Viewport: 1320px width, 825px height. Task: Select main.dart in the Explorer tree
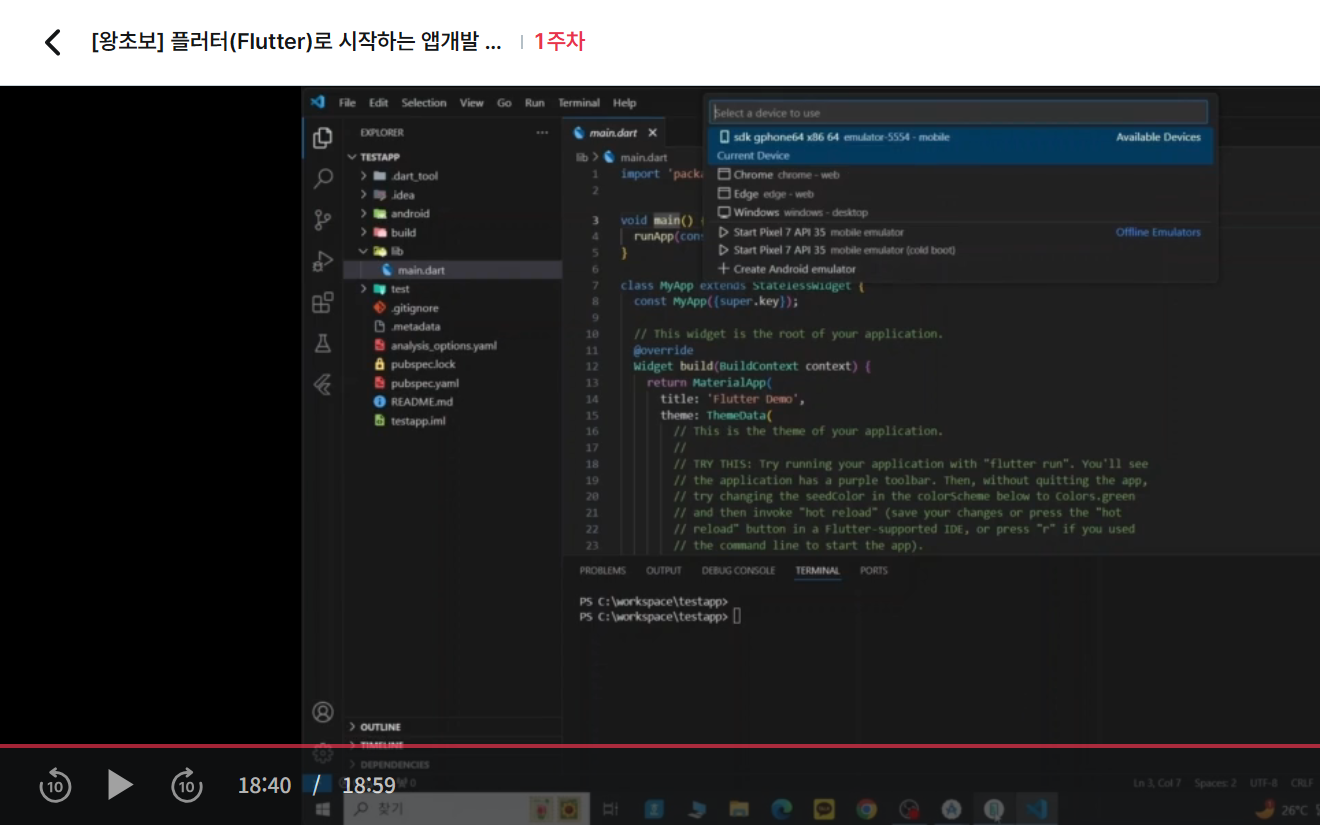tap(452, 270)
